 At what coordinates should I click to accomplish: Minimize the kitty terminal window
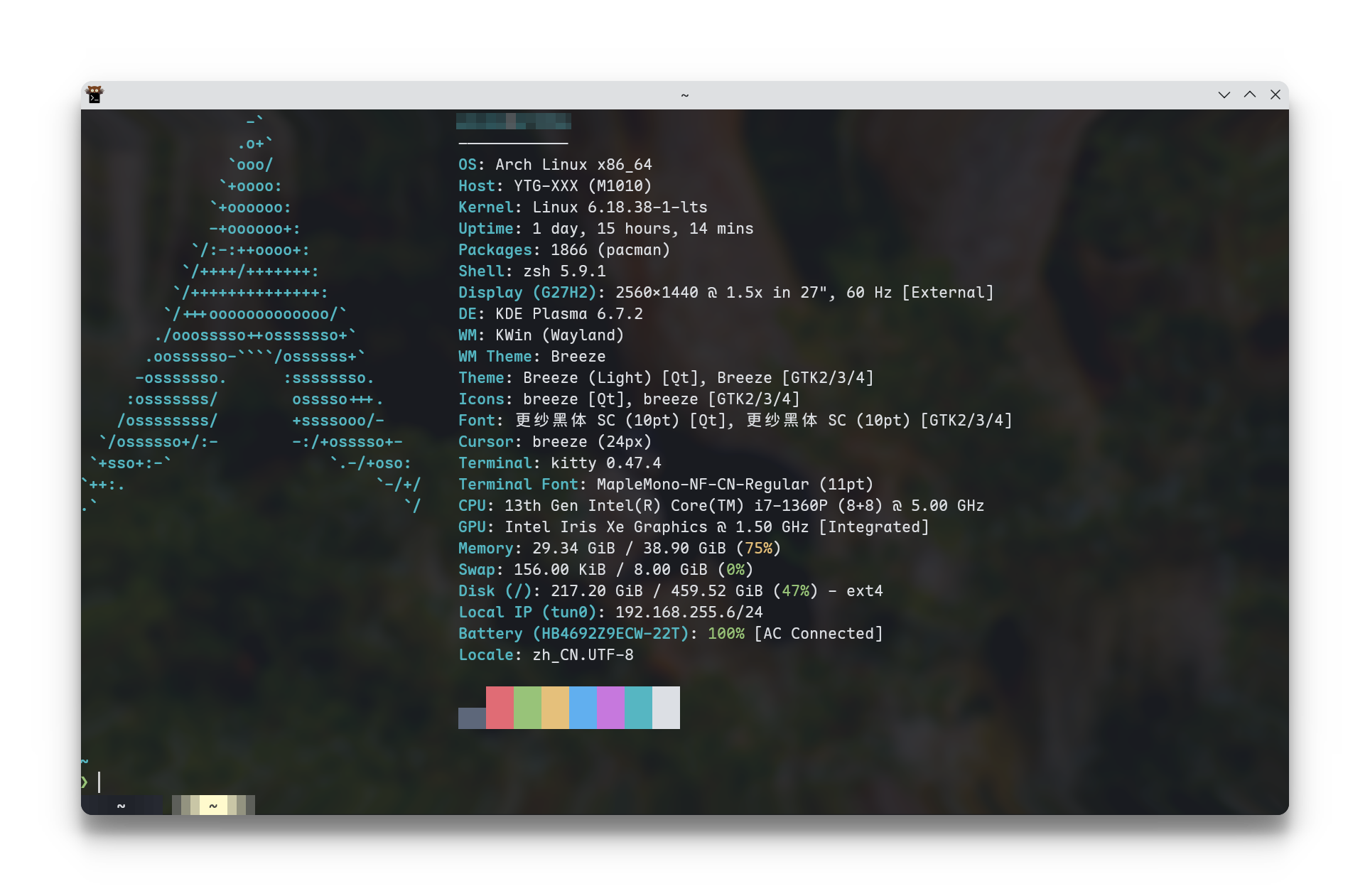click(1224, 95)
